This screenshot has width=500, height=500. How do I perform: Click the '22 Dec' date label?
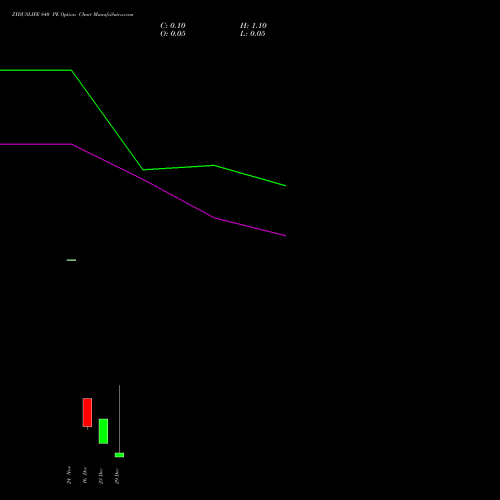[101, 476]
